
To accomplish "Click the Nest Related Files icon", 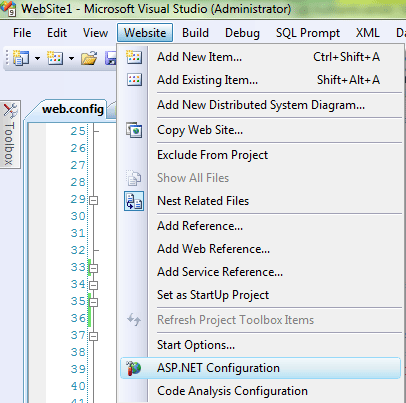I will coord(134,201).
